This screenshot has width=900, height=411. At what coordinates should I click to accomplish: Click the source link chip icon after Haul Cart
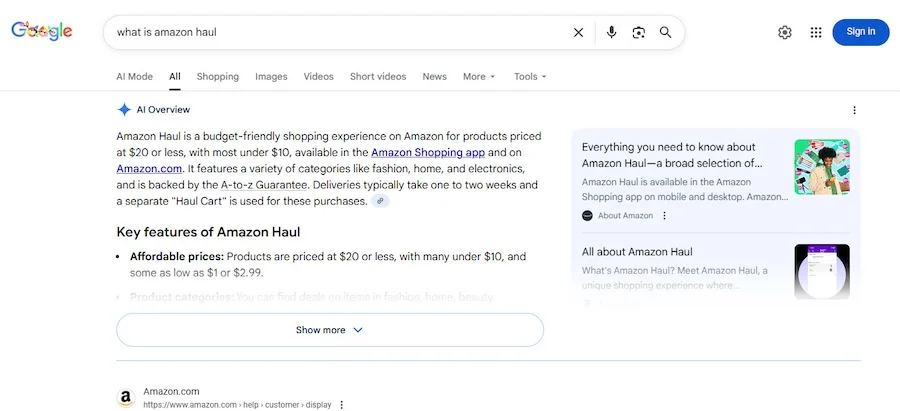point(380,201)
